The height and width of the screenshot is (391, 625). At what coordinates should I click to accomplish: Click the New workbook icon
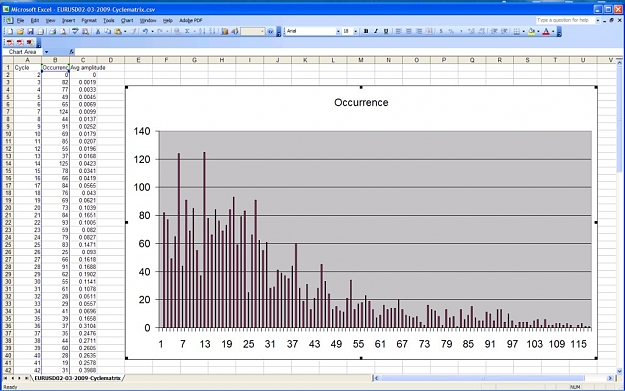(10, 31)
